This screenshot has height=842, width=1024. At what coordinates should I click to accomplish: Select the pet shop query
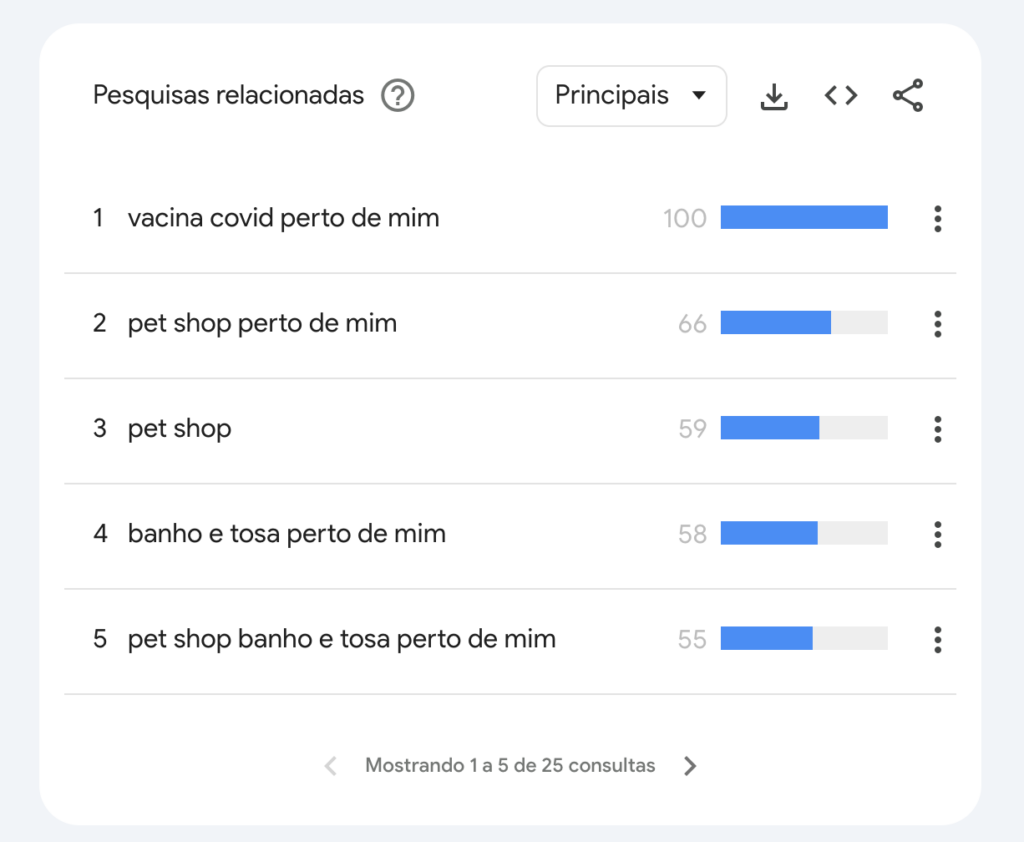coord(180,429)
